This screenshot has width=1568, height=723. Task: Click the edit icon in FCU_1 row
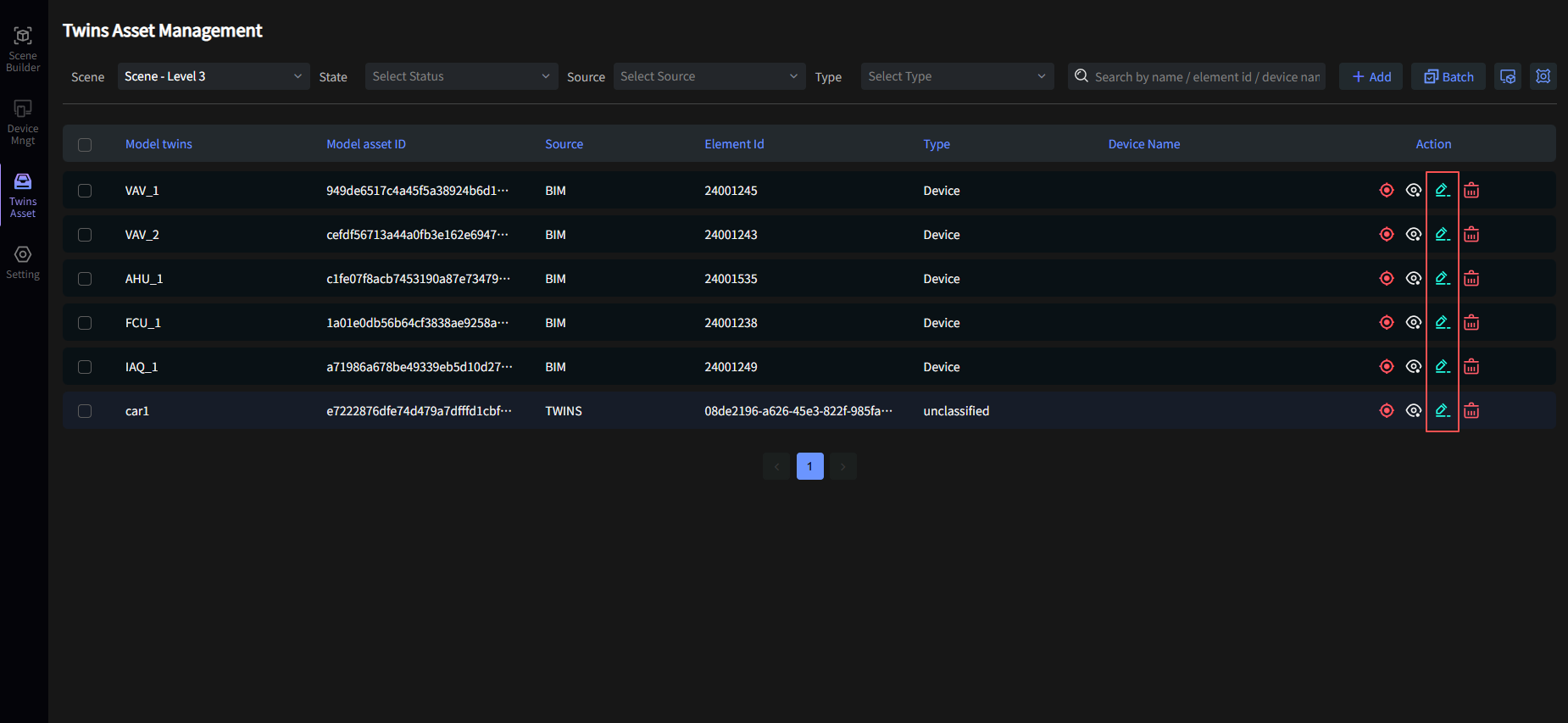pos(1442,322)
